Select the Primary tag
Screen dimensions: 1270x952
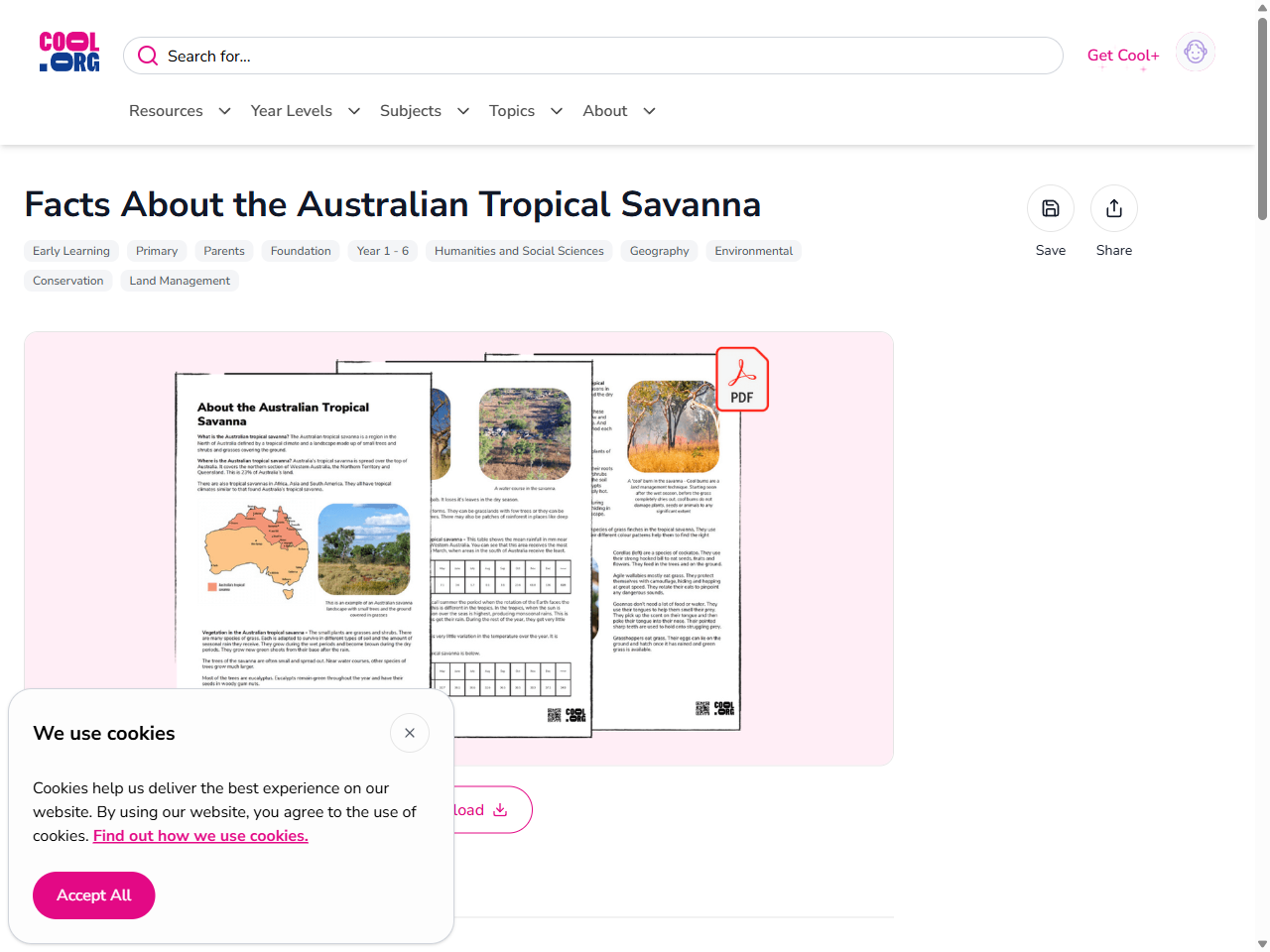pos(157,251)
